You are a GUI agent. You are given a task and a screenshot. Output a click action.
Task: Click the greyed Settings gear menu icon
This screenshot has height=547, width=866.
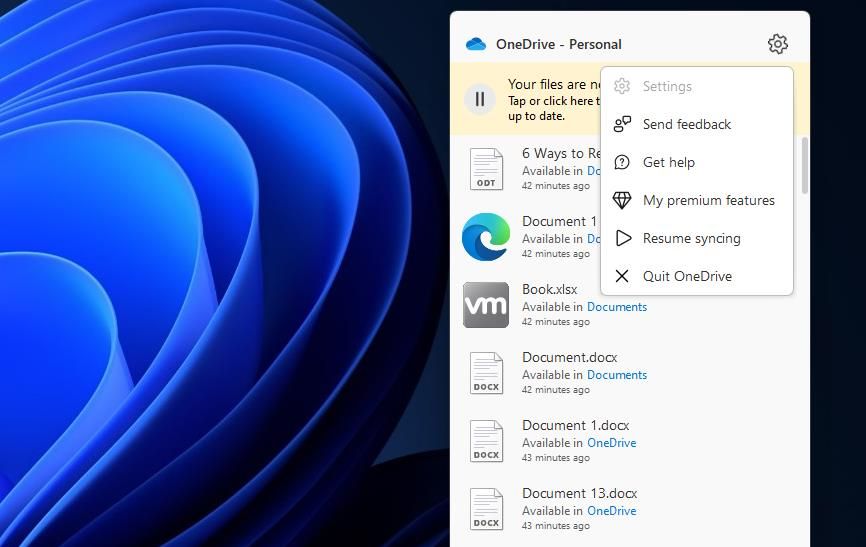622,86
